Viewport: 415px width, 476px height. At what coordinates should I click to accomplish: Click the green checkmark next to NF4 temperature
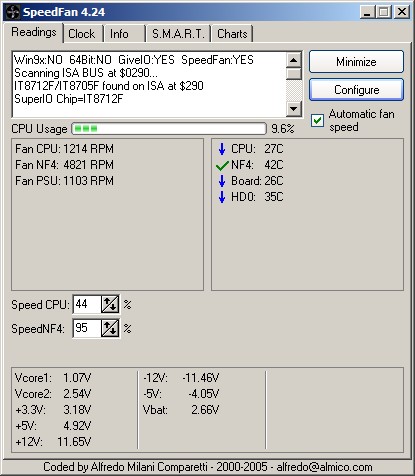click(222, 165)
